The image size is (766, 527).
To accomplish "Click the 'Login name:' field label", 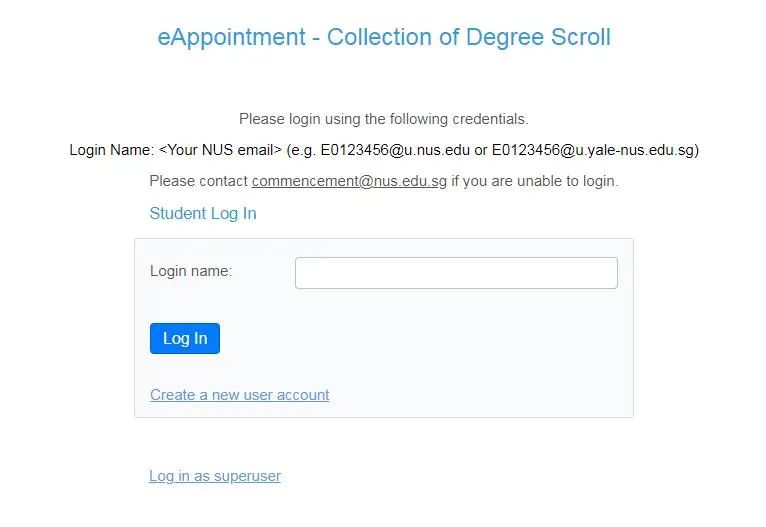I will 191,271.
